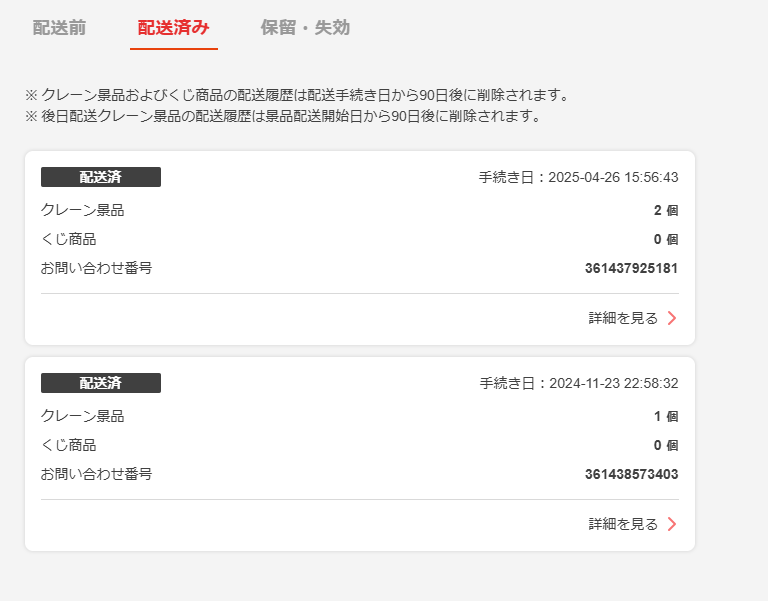Screen dimensions: 768x601
Task: Click the notice beginning with 後日配送クレーン景品
Action: click(x=282, y=115)
